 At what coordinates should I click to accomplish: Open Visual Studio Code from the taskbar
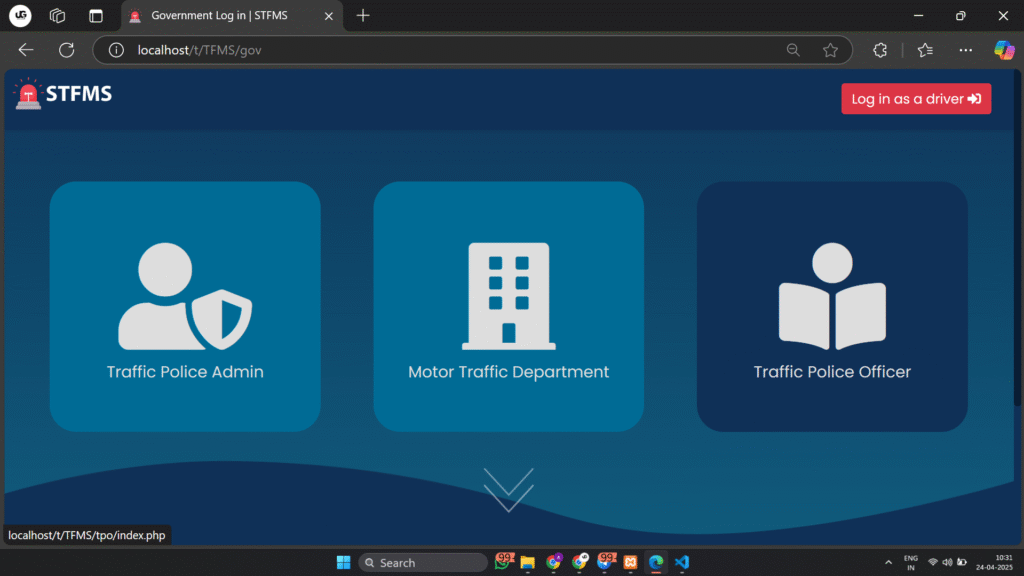[x=682, y=562]
